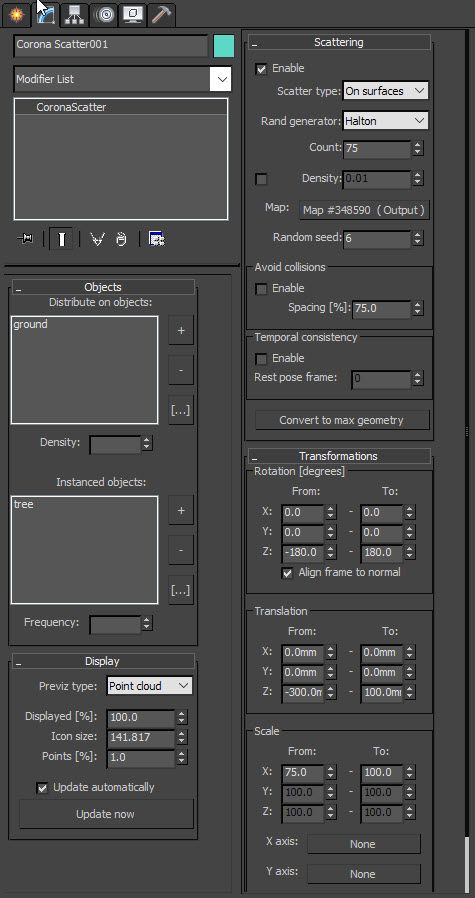Click Scale X To spinner arrows

410,772
